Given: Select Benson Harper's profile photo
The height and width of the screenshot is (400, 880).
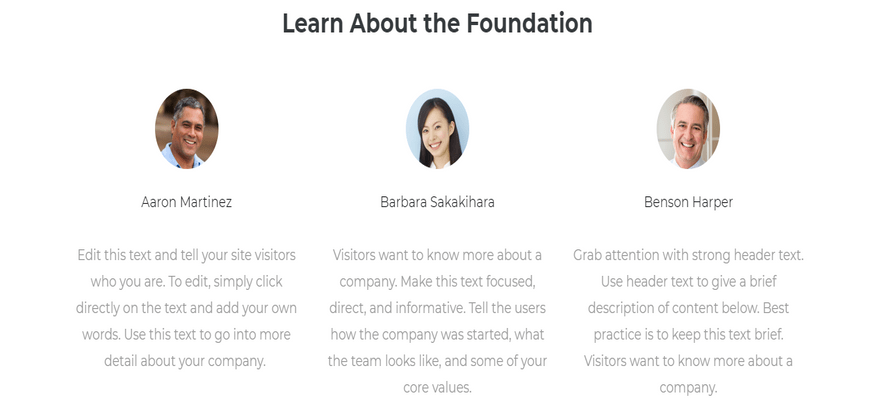Looking at the screenshot, I should coord(688,128).
